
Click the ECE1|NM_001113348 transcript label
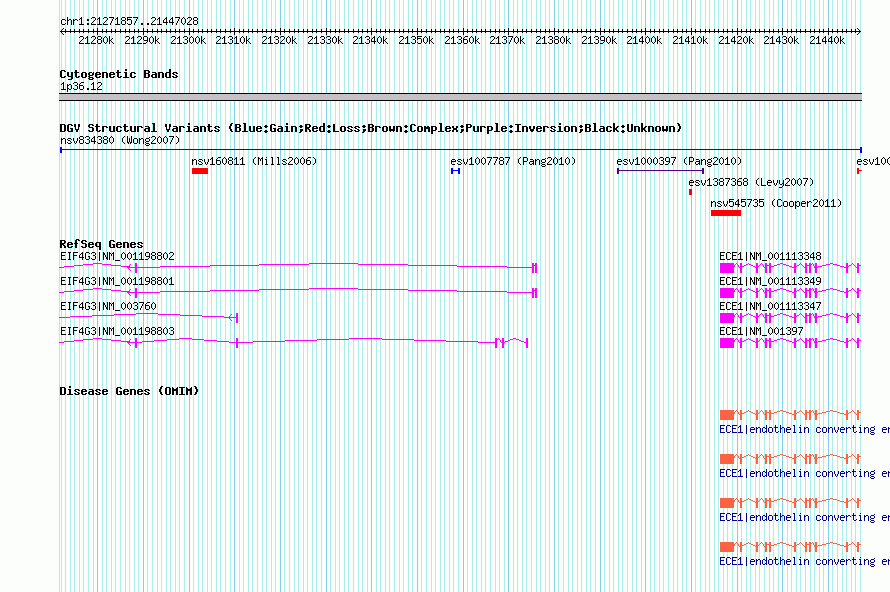[770, 257]
